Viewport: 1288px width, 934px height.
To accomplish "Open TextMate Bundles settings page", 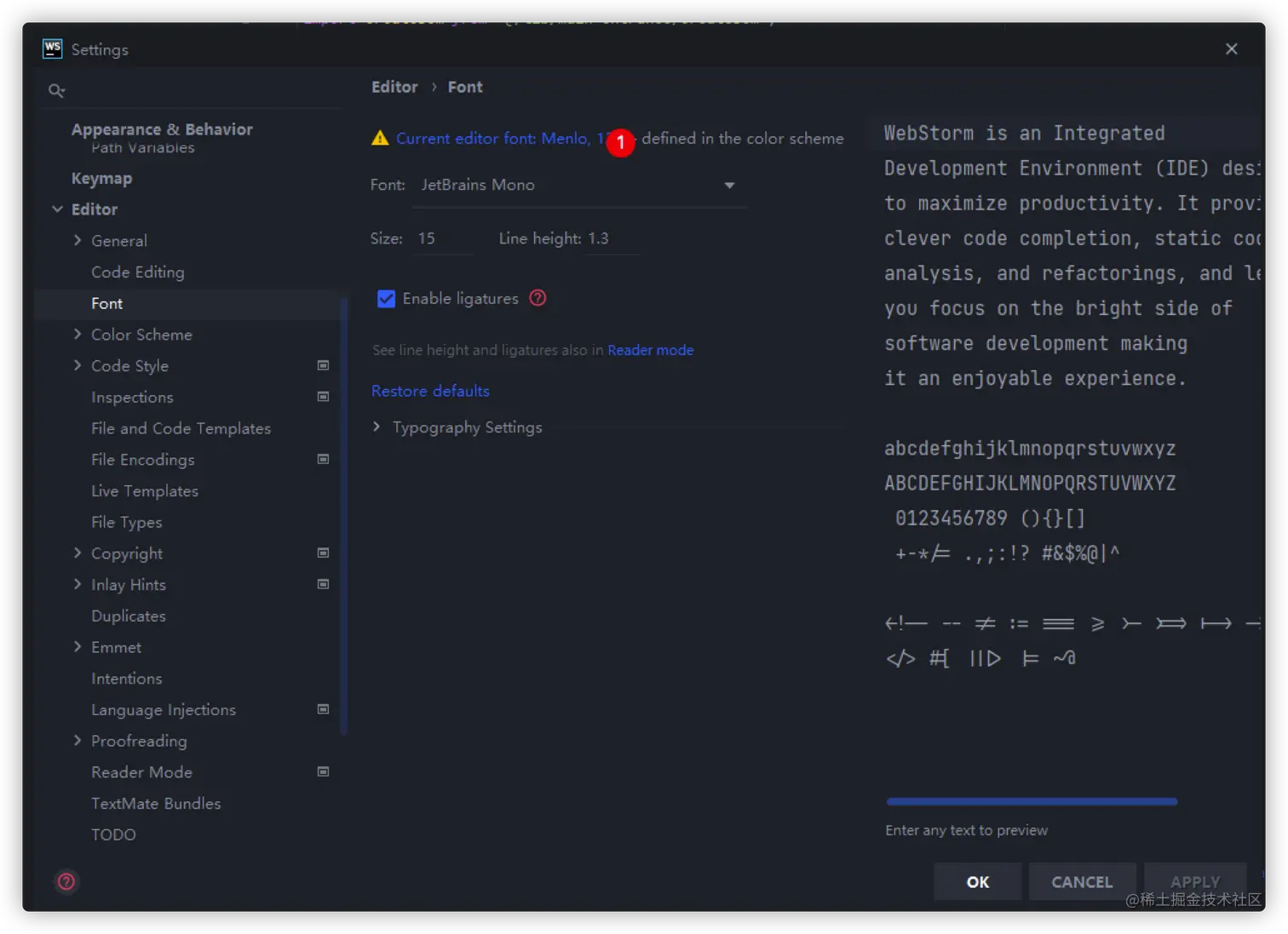I will click(156, 804).
